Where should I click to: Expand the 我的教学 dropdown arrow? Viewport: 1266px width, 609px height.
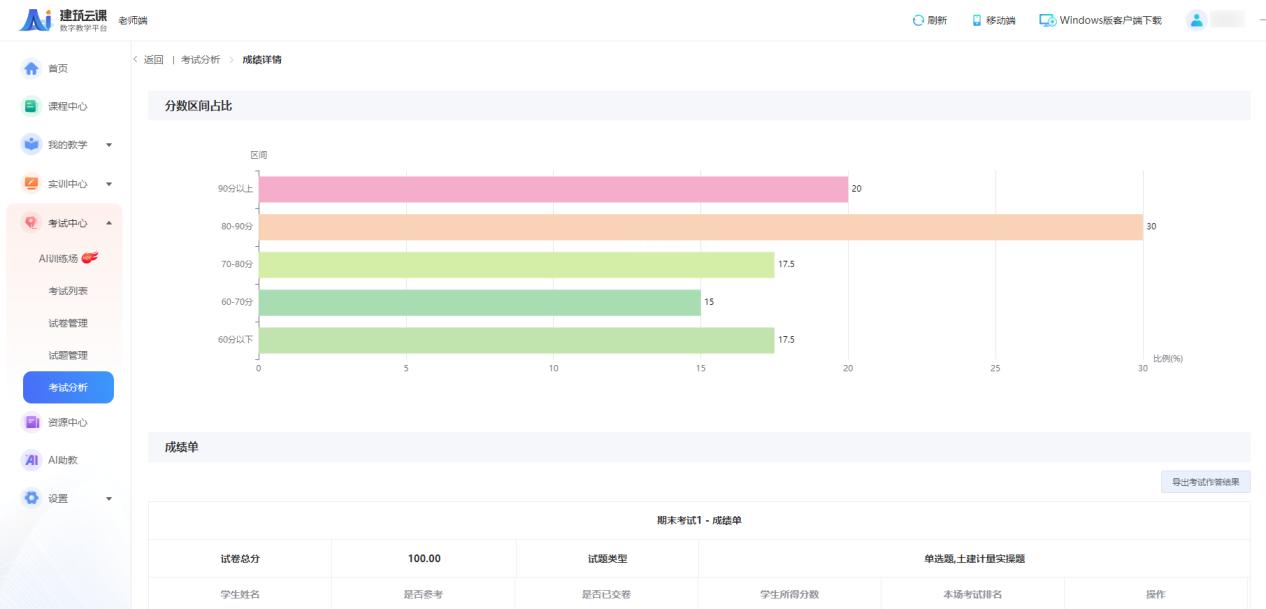pos(109,145)
